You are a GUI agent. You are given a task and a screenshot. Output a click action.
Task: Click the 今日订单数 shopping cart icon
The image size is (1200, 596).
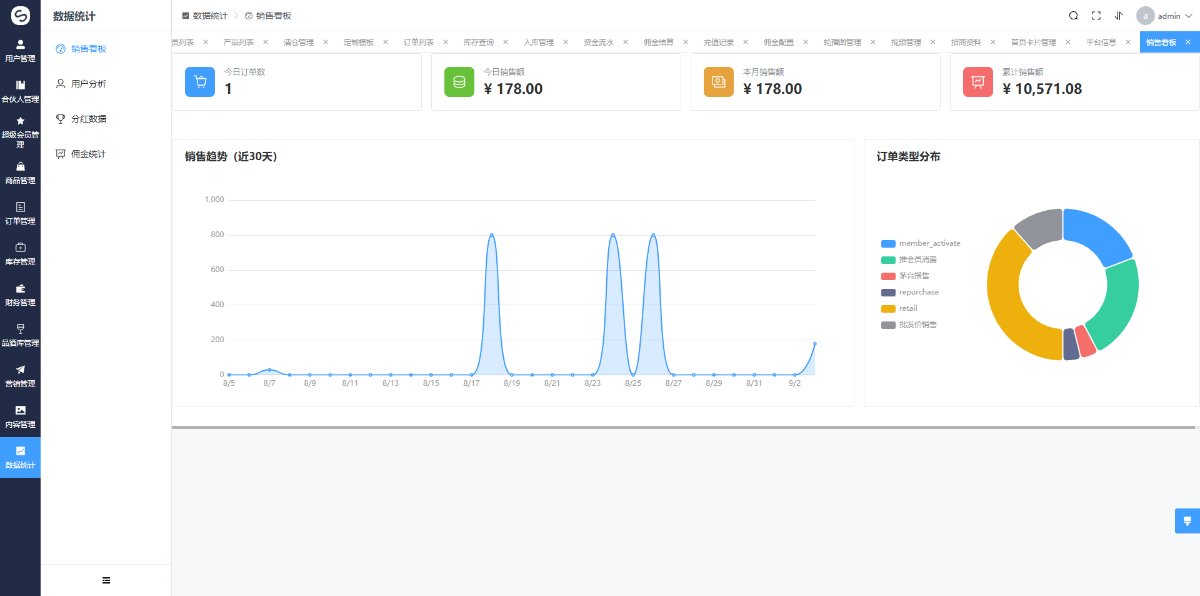coord(200,82)
